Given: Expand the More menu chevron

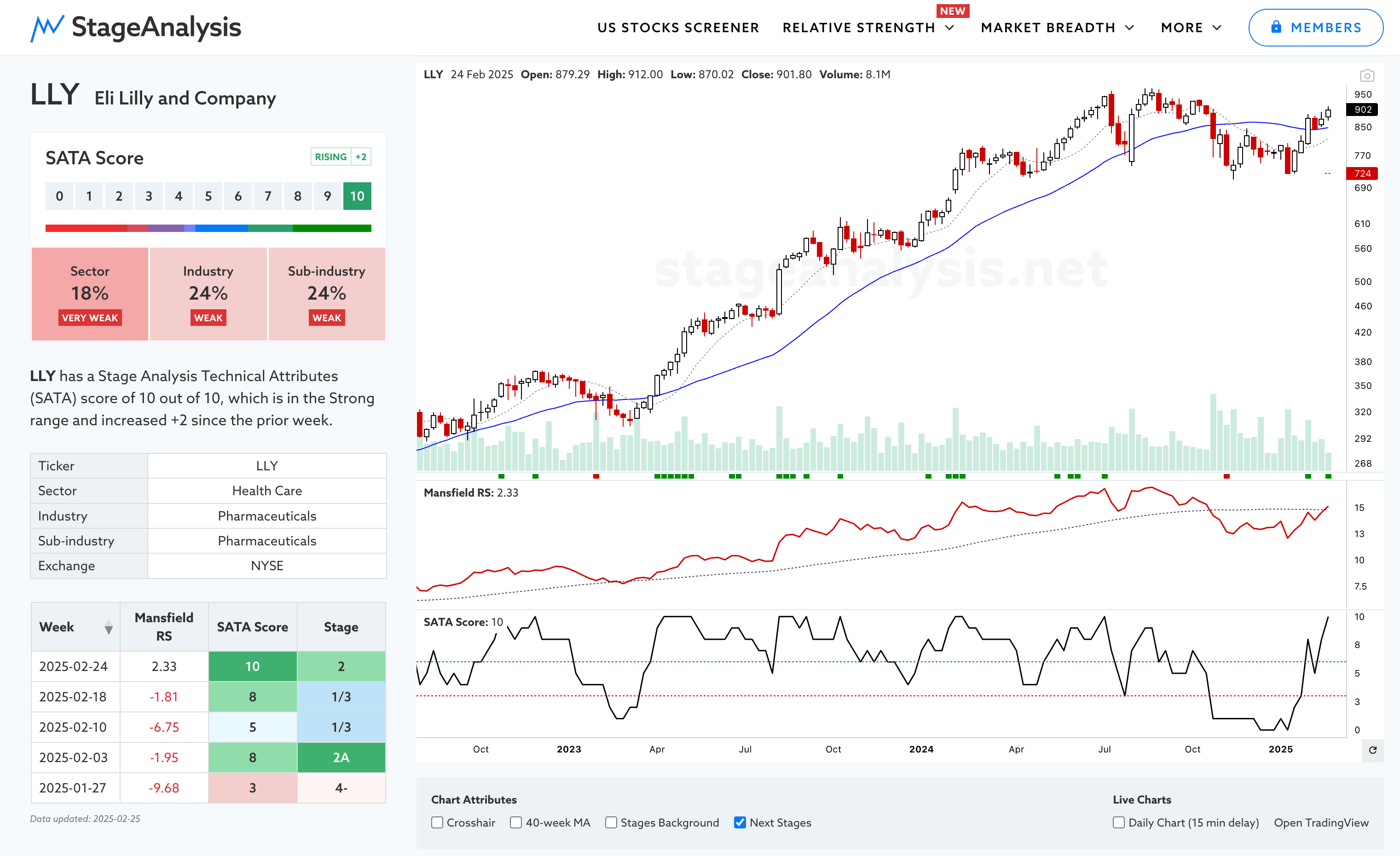Looking at the screenshot, I should click(x=1217, y=28).
